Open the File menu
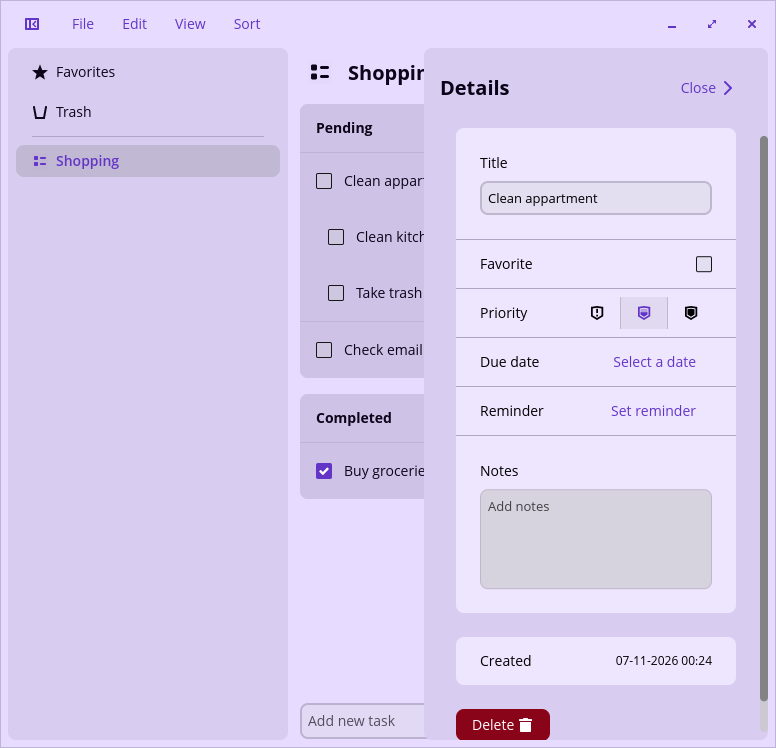This screenshot has height=748, width=776. coord(83,24)
